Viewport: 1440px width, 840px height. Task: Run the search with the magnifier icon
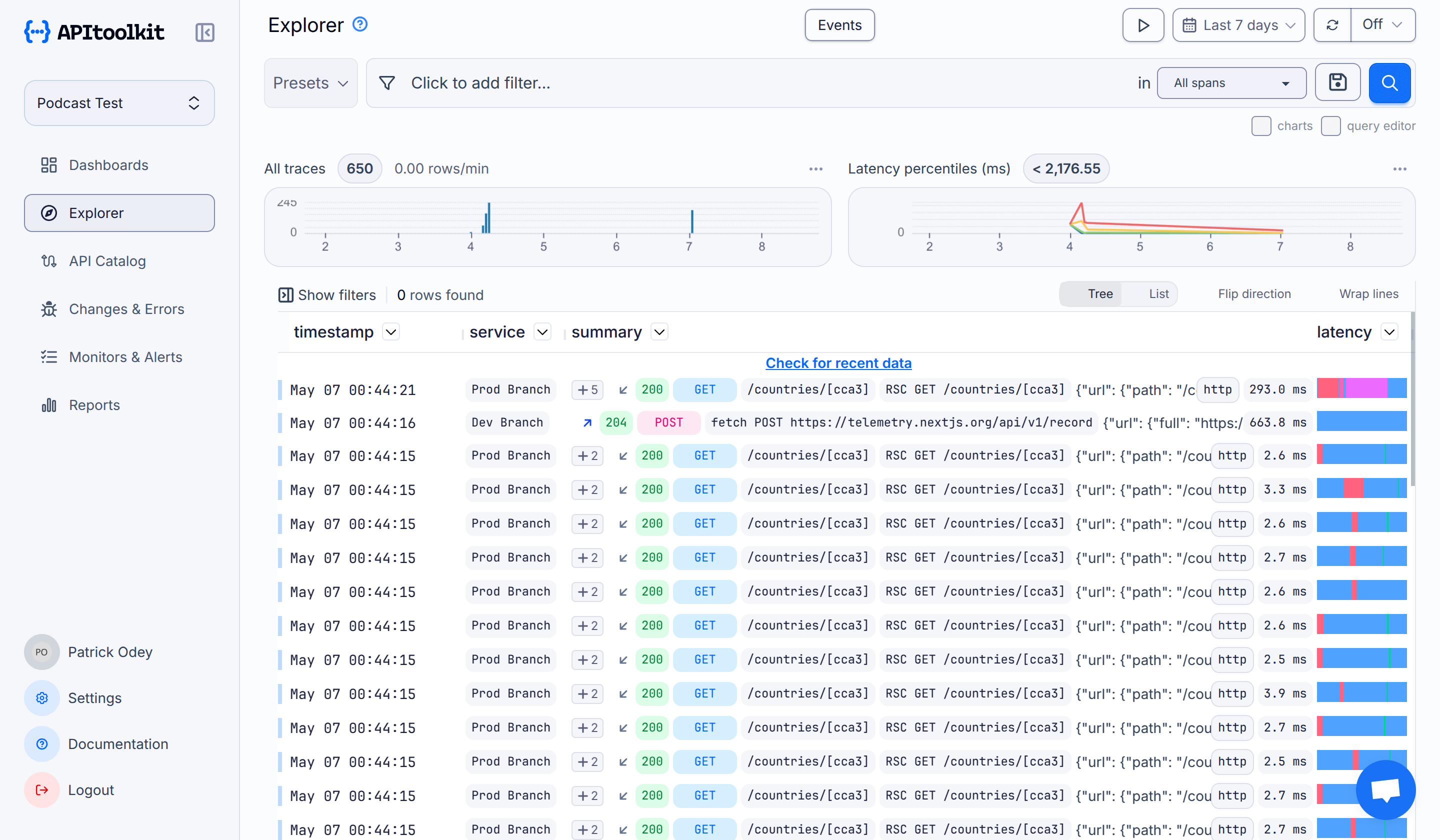(1389, 82)
